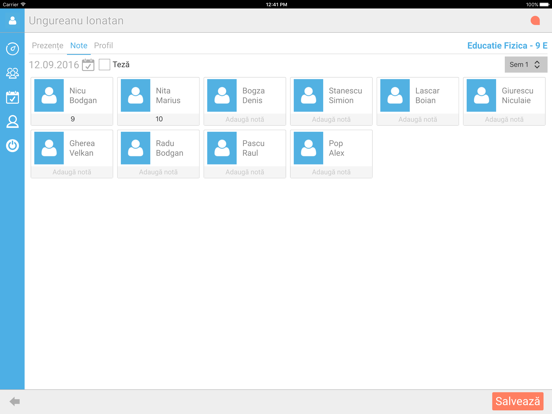552x414 pixels.
Task: Go back with the bottom arrow icon
Action: pyautogui.click(x=15, y=401)
